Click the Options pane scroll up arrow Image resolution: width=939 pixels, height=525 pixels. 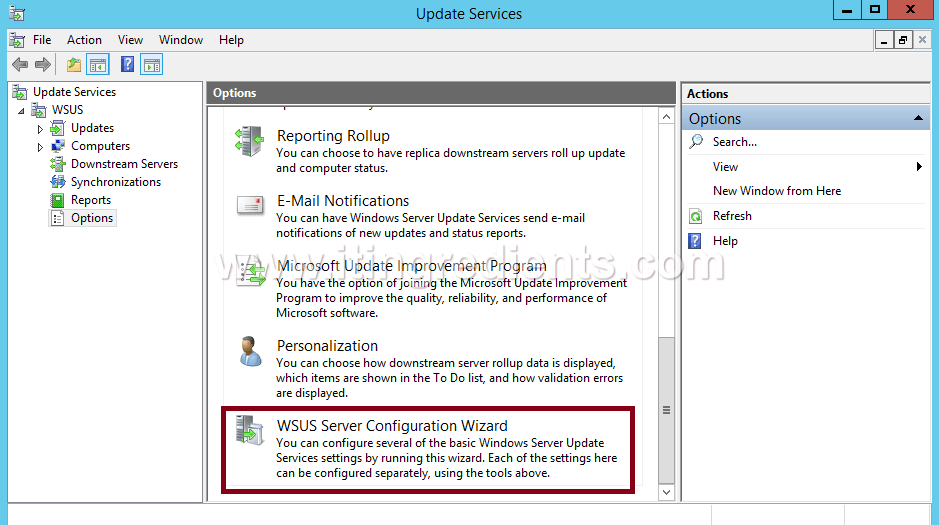666,117
